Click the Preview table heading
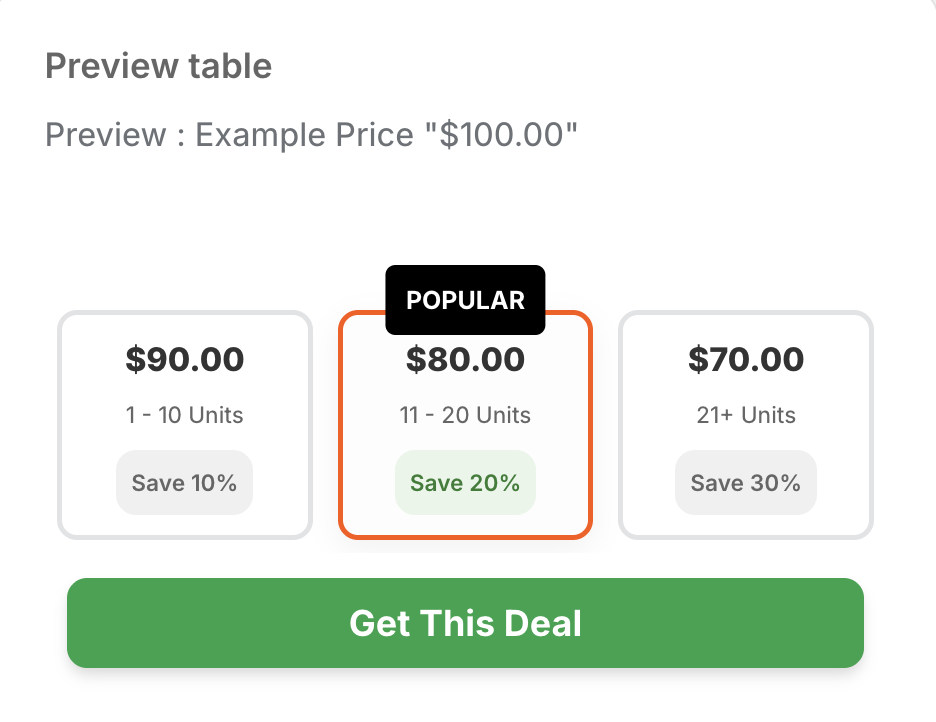 point(158,66)
